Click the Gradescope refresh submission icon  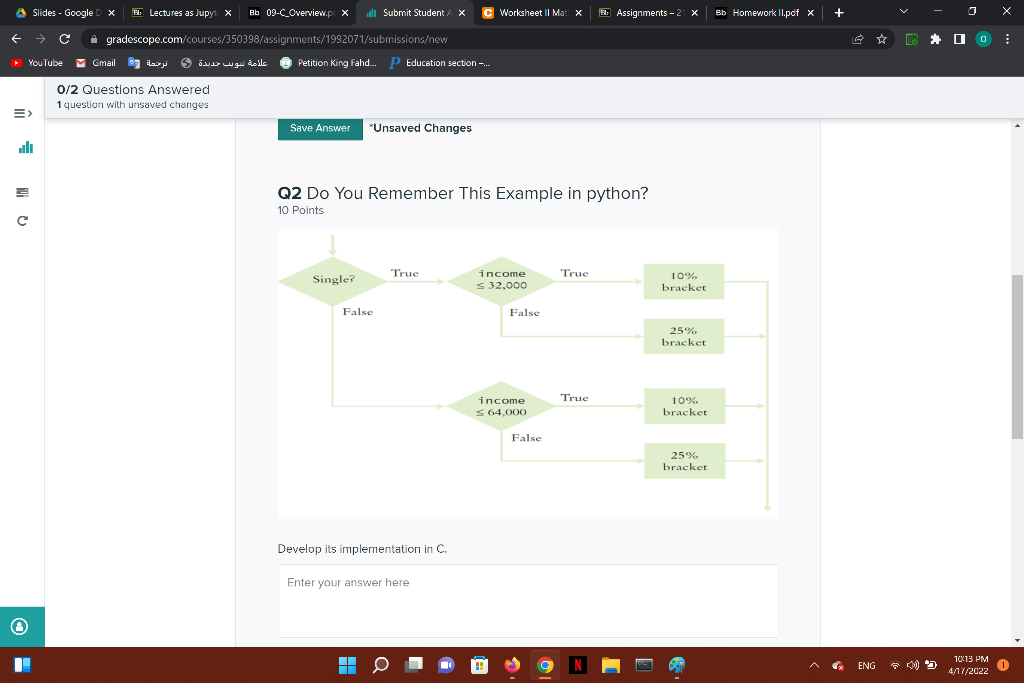pos(22,220)
